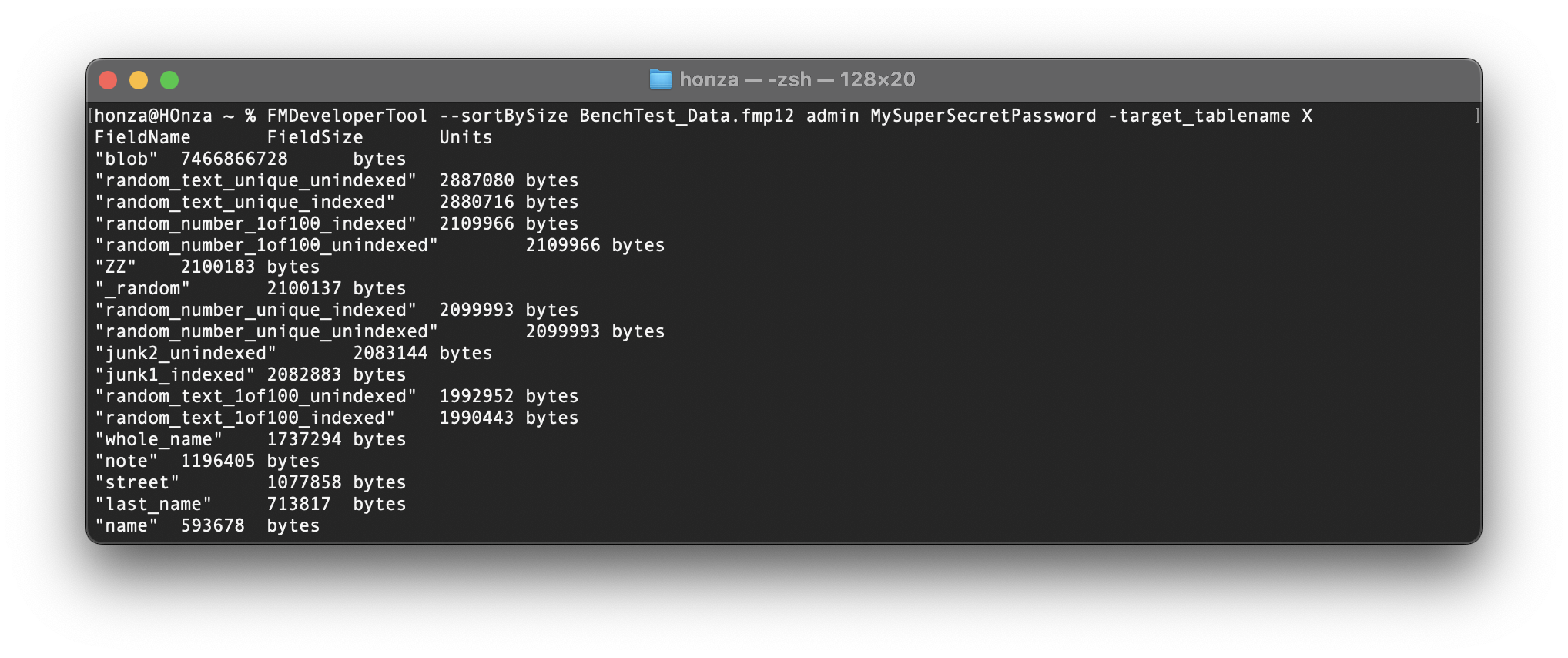Screen dimensions: 1568x658
Task: Click the MySuperSecretPassword text
Action: pyautogui.click(x=983, y=116)
